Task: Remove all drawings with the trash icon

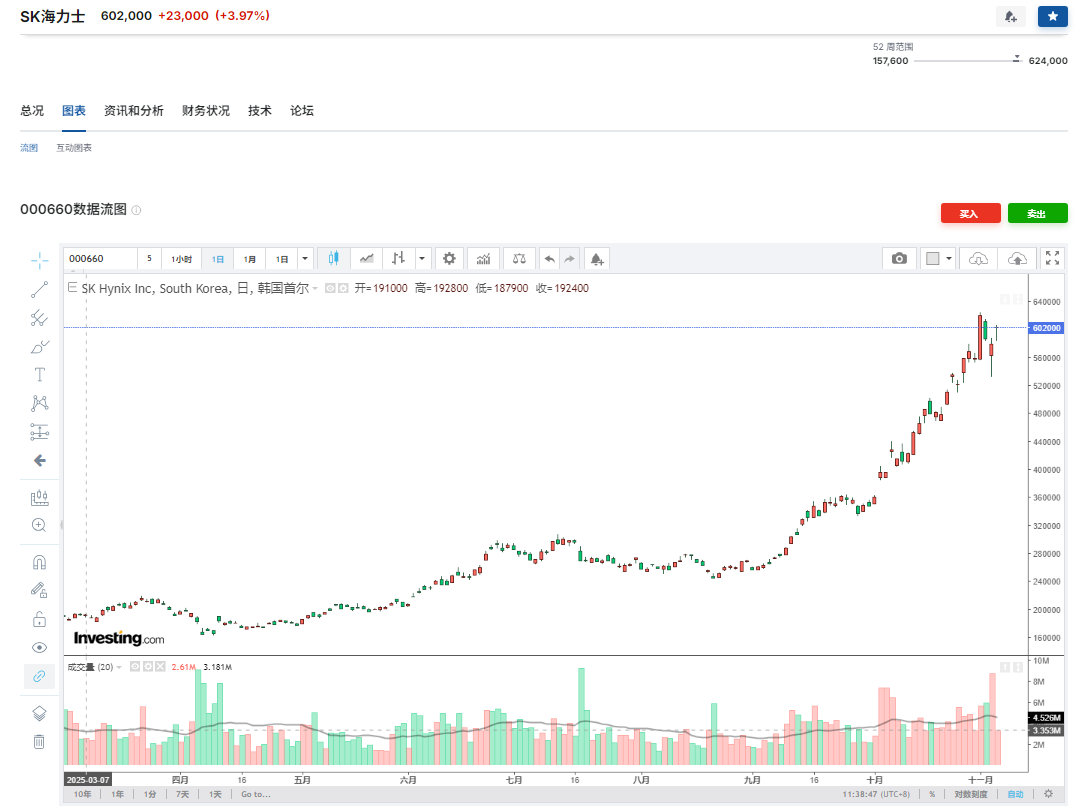Action: (x=40, y=741)
